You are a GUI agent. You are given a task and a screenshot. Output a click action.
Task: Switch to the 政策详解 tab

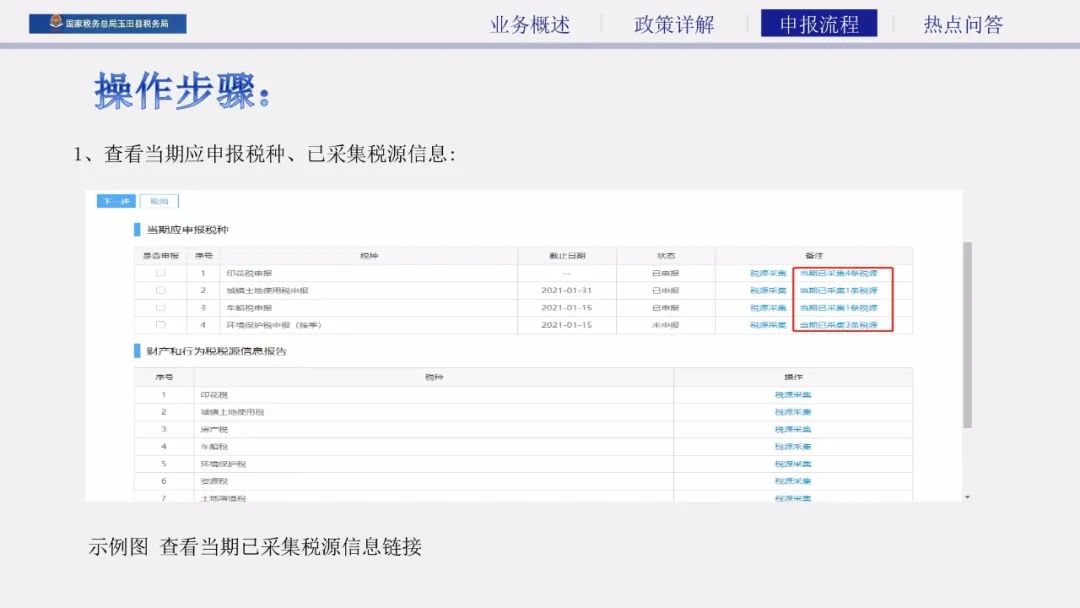pos(674,25)
